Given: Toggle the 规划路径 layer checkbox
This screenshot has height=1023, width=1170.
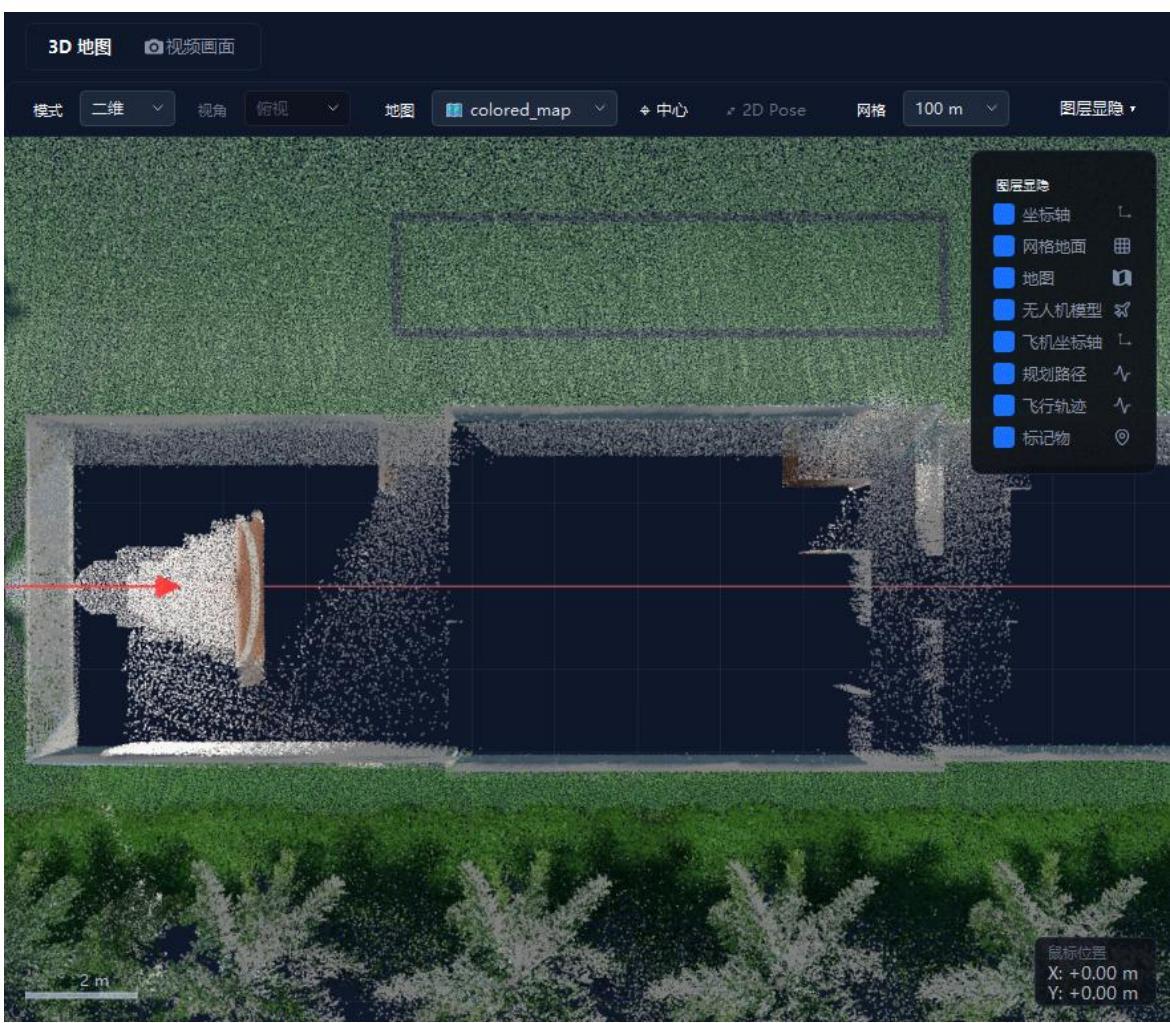Looking at the screenshot, I should [x=1004, y=374].
